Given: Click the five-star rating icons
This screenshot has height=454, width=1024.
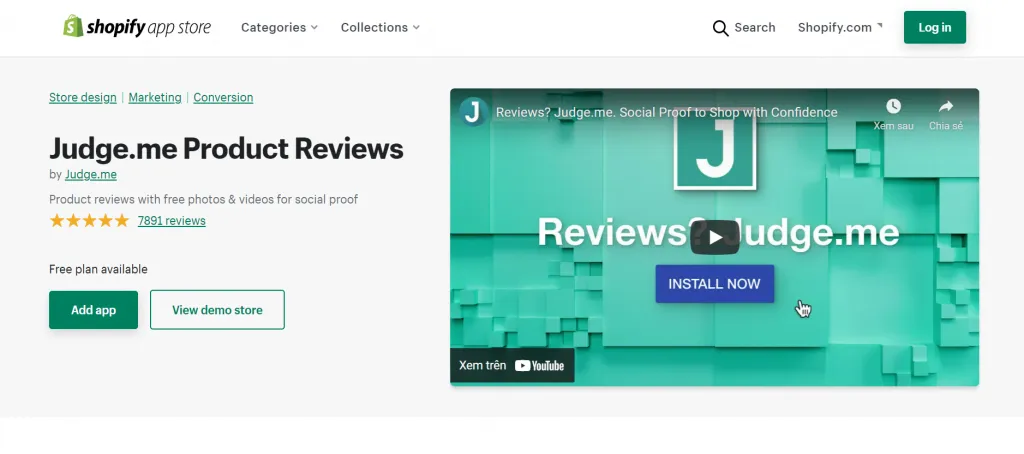Looking at the screenshot, I should (89, 221).
